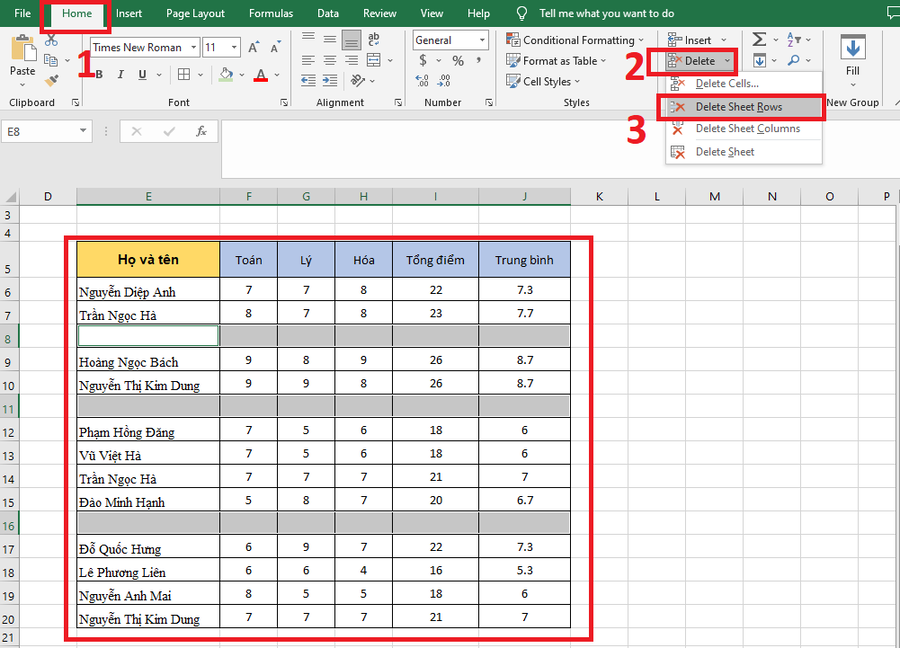Toggle the Wrap Text icon

(x=374, y=38)
